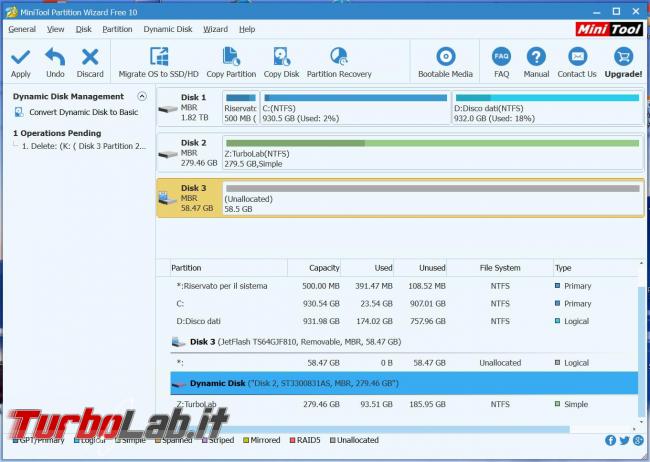Sort list by Type column
The width and height of the screenshot is (650, 462).
pos(595,268)
